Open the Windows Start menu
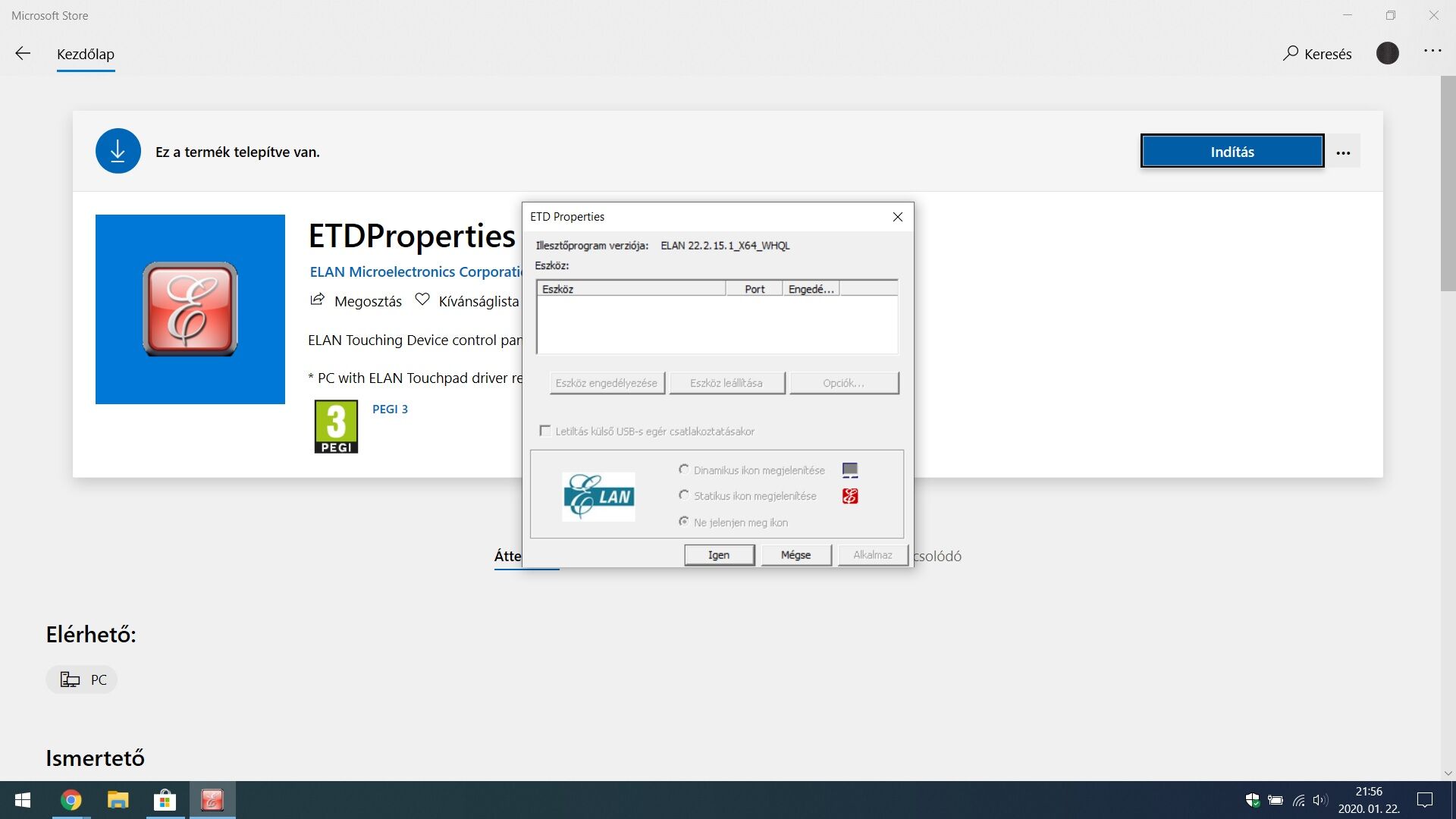 (x=23, y=800)
